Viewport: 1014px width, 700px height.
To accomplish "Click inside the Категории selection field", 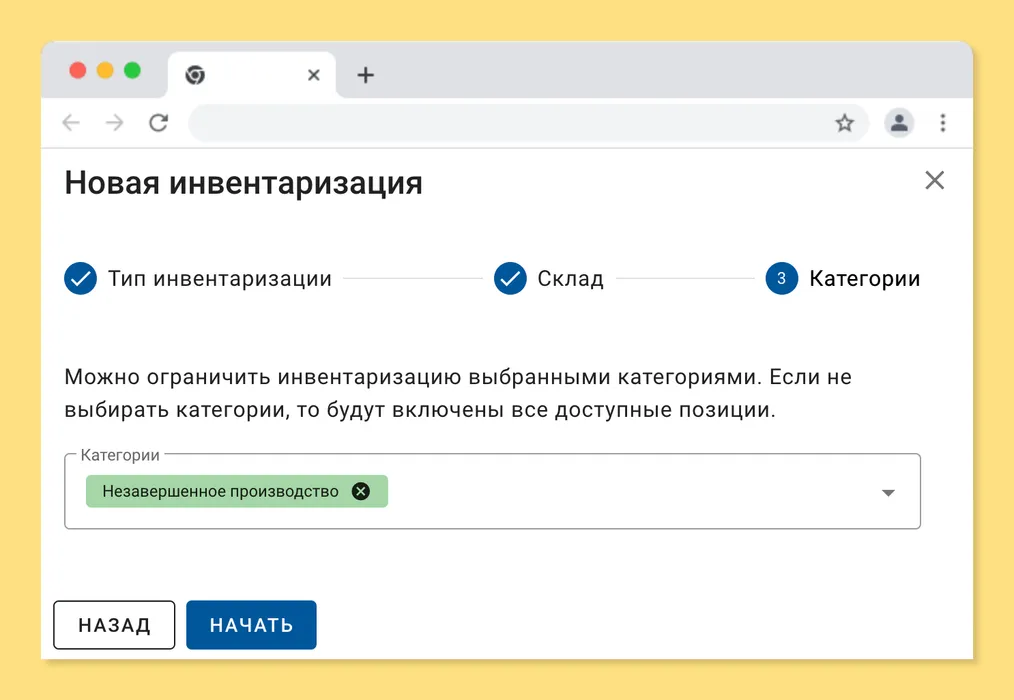I will 492,491.
